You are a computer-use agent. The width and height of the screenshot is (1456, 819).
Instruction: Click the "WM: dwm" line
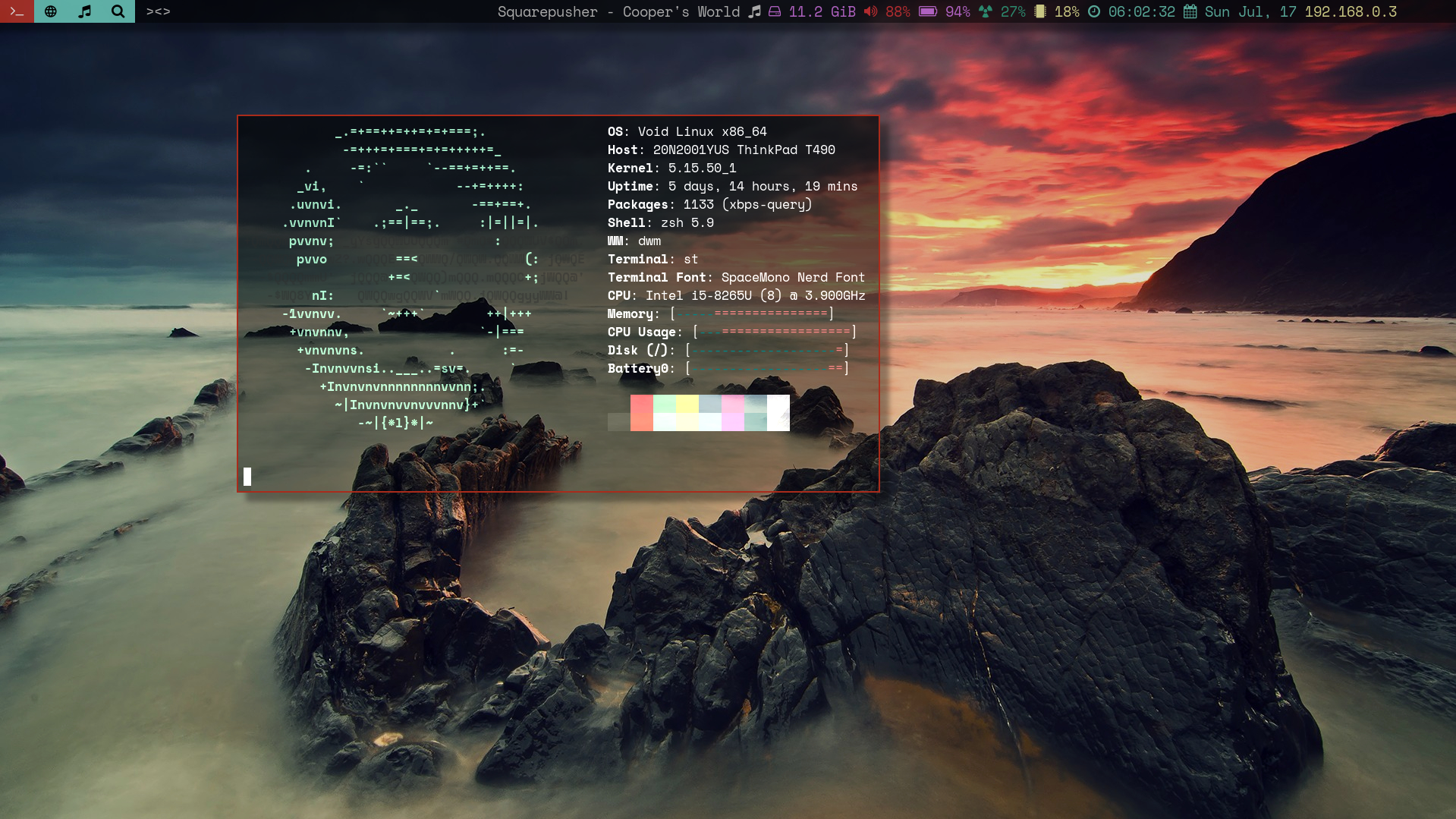(x=634, y=241)
